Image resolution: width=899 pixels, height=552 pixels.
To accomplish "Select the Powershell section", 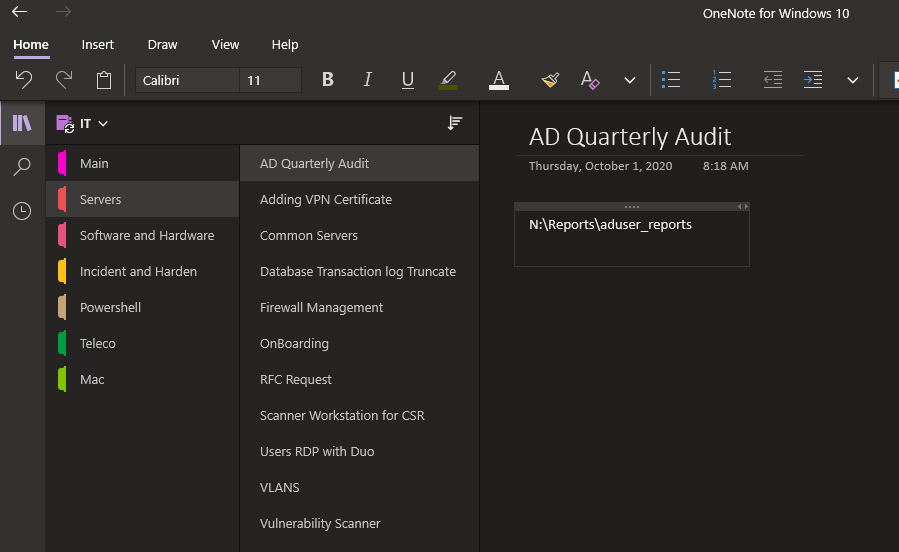I will [x=110, y=307].
